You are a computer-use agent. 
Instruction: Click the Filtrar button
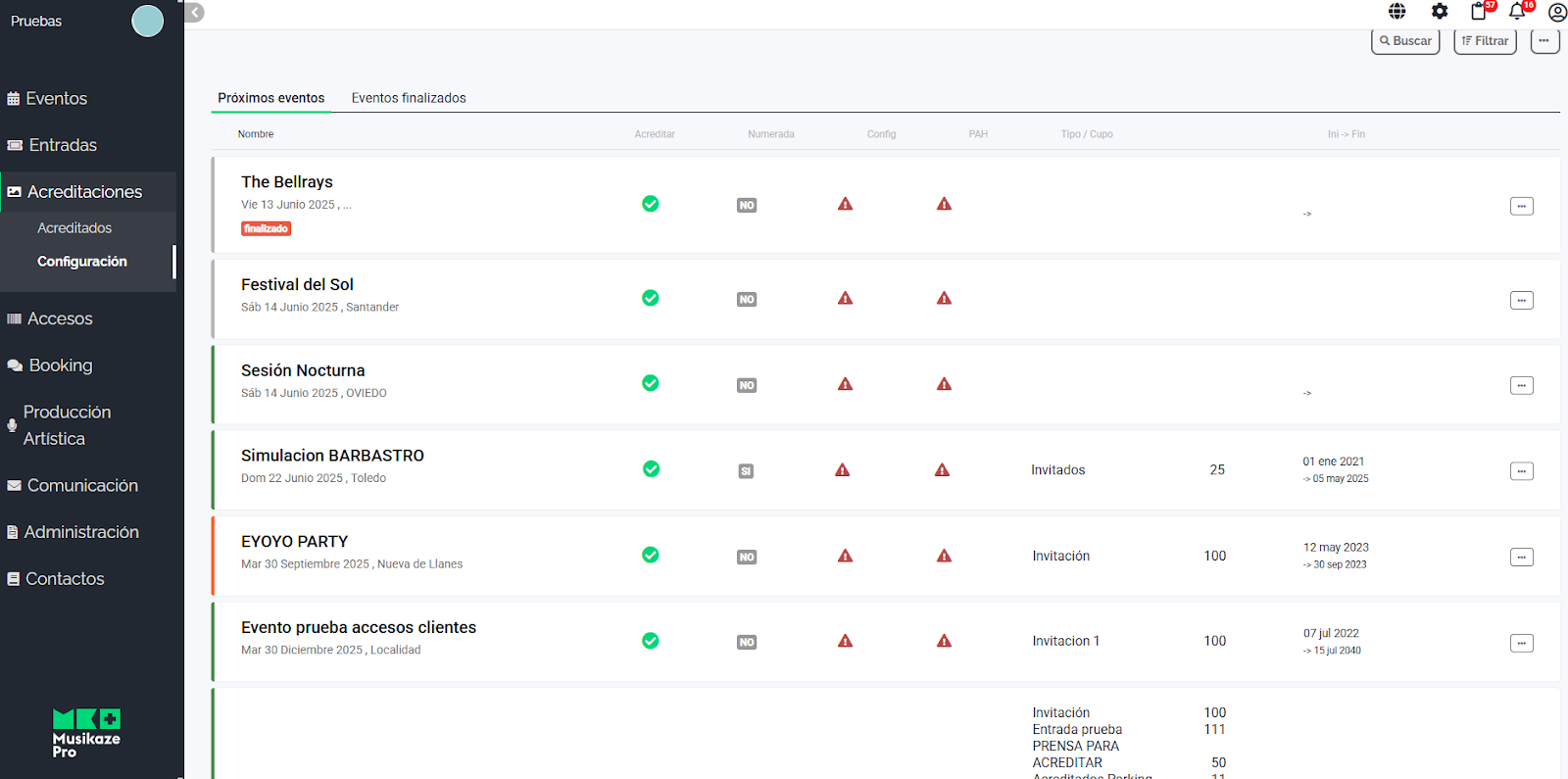pyautogui.click(x=1485, y=41)
